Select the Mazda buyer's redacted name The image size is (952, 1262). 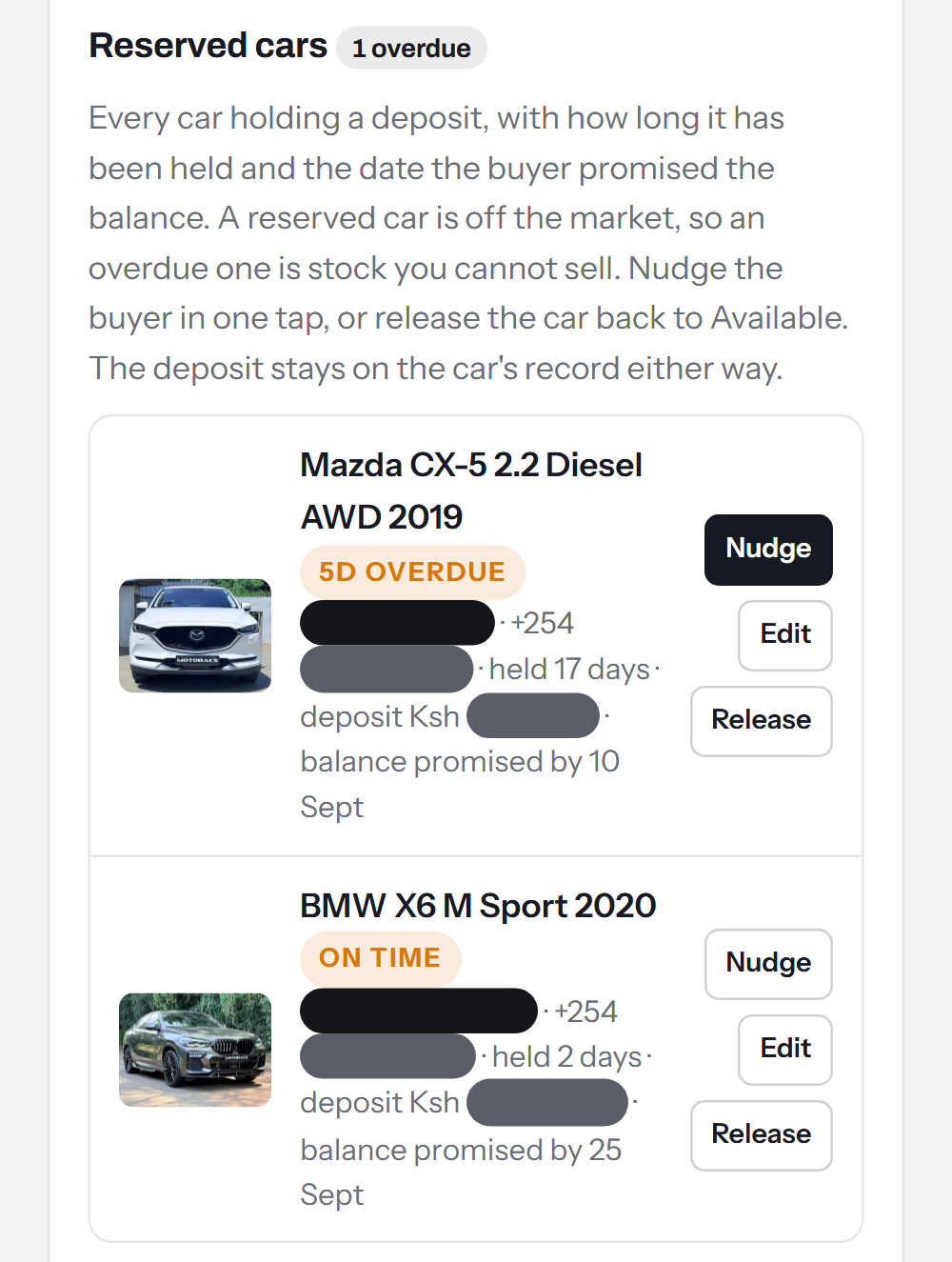[397, 623]
